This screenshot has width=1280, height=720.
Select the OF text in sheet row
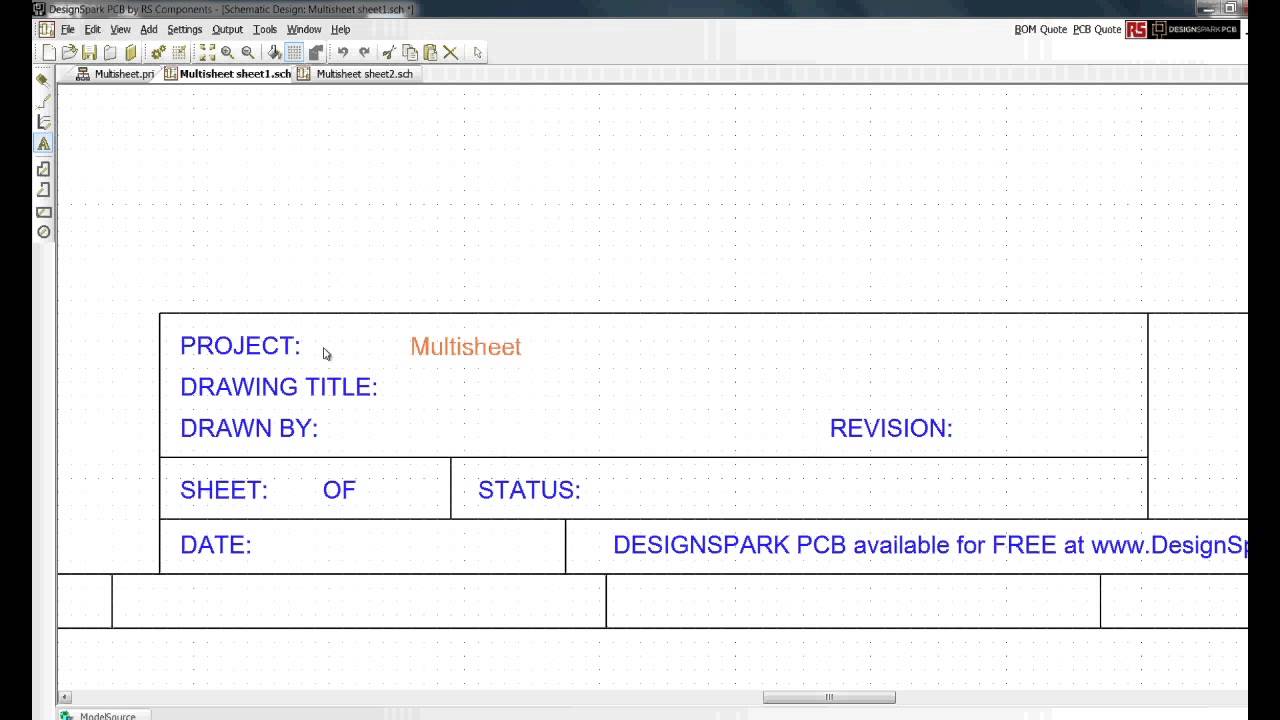pyautogui.click(x=339, y=490)
